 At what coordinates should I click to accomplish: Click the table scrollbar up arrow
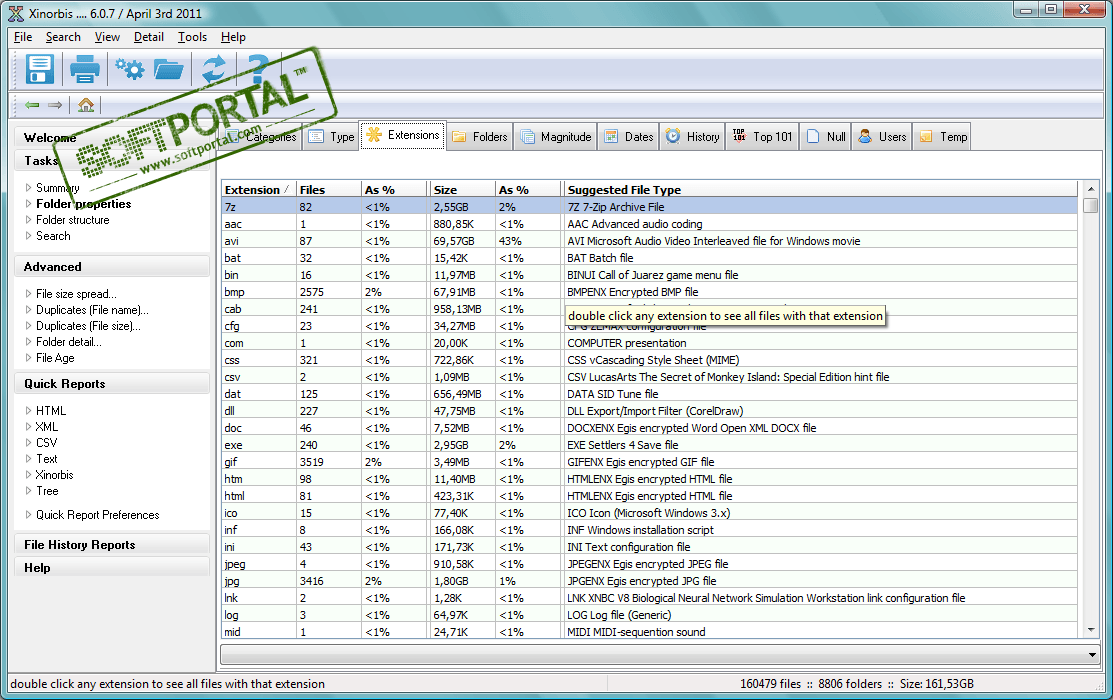[1091, 189]
